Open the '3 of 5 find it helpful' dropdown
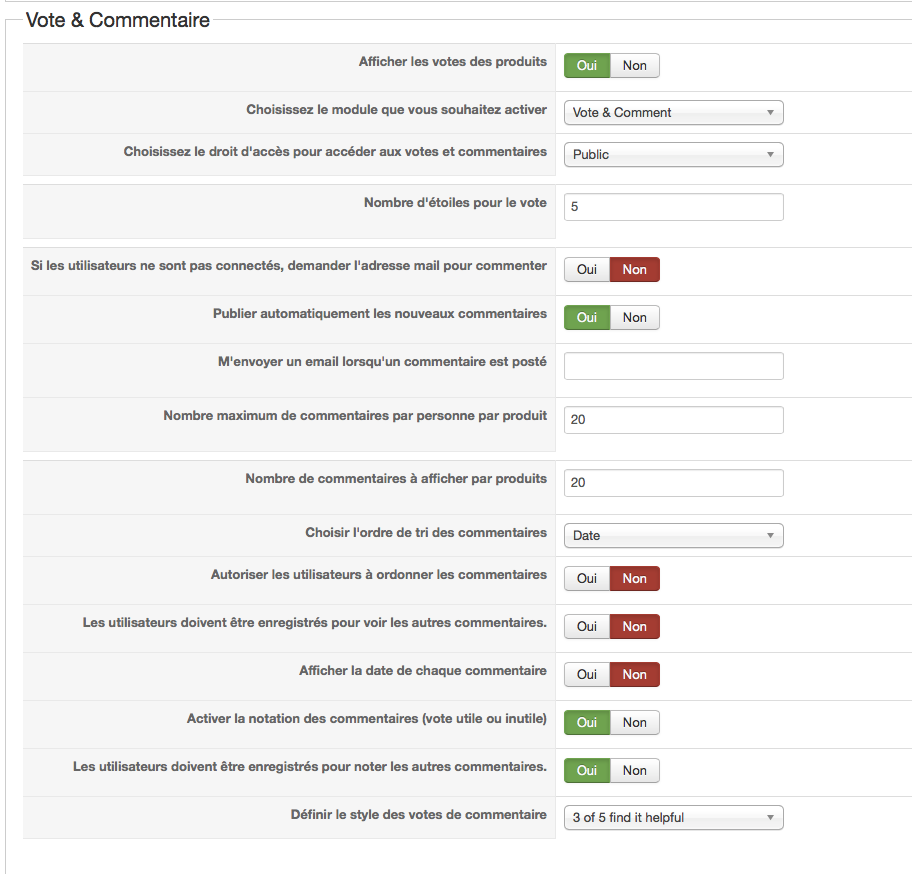This screenshot has width=912, height=874. 673,818
